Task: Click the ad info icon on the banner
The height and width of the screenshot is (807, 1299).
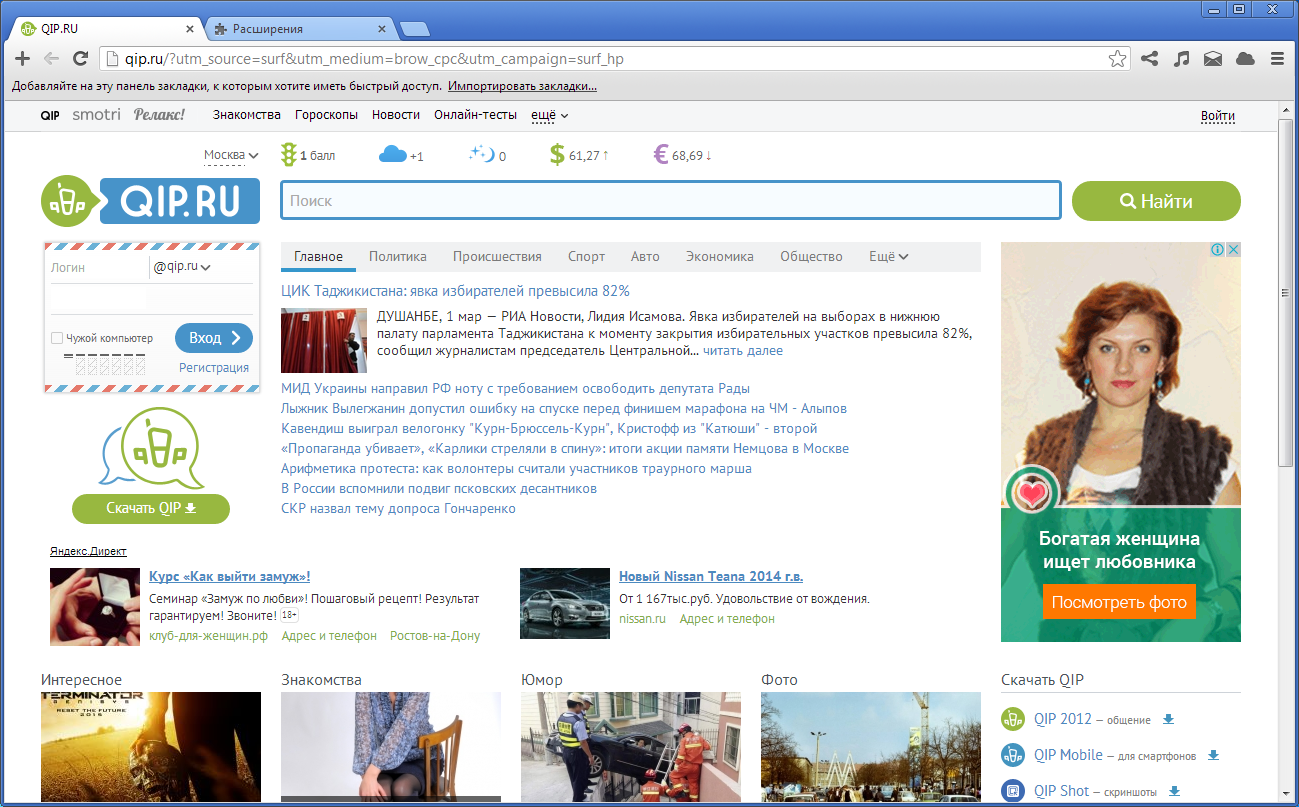Action: 1217,250
